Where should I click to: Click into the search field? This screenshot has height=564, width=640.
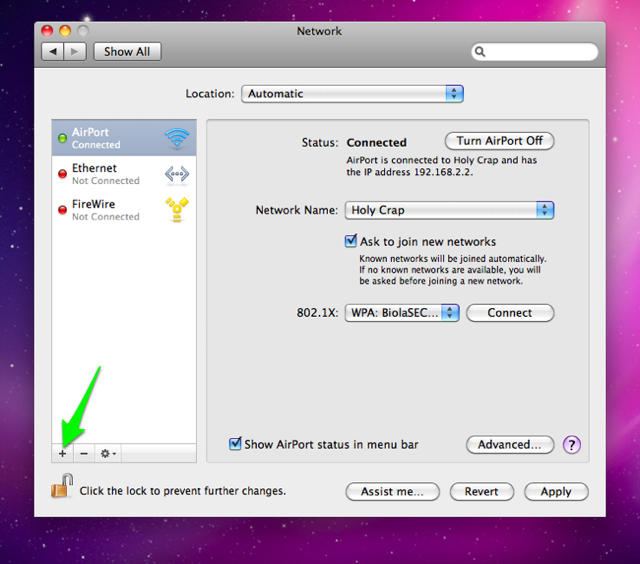[x=535, y=52]
